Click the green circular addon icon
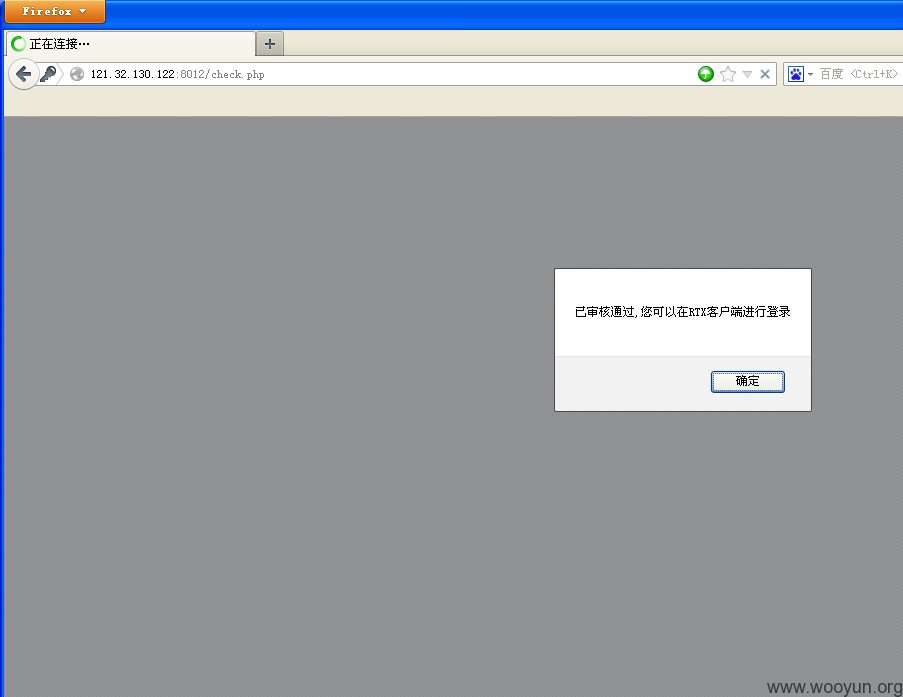Viewport: 903px width, 697px height. (x=706, y=74)
